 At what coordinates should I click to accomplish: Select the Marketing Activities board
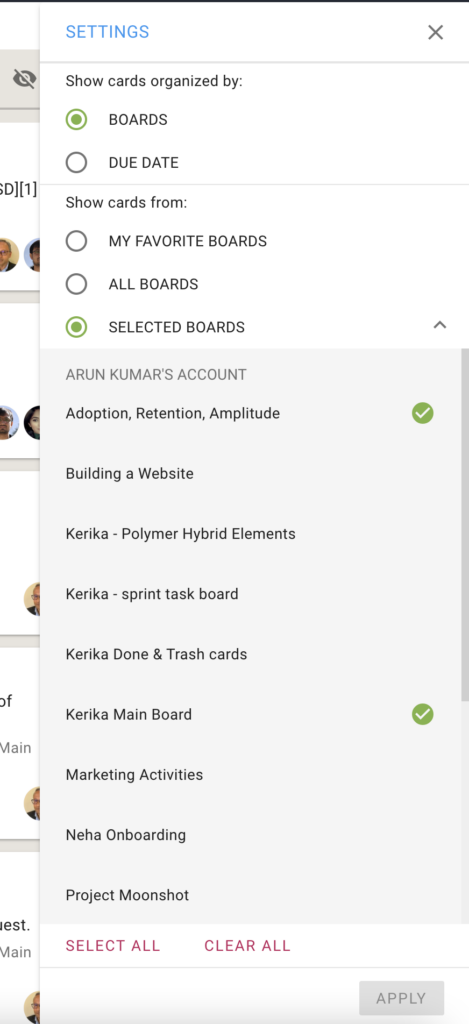(x=250, y=775)
